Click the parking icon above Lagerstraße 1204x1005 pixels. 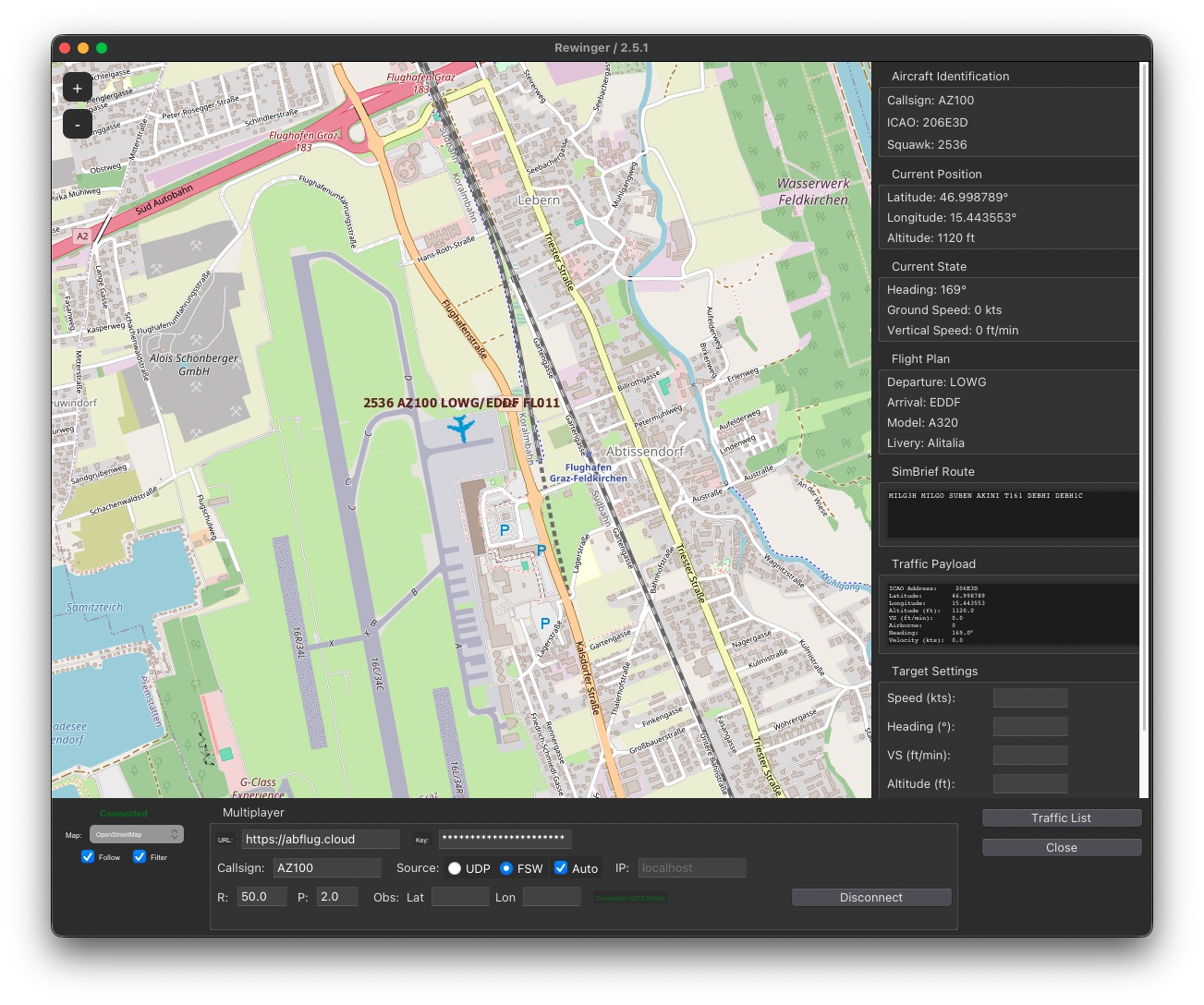click(x=545, y=624)
